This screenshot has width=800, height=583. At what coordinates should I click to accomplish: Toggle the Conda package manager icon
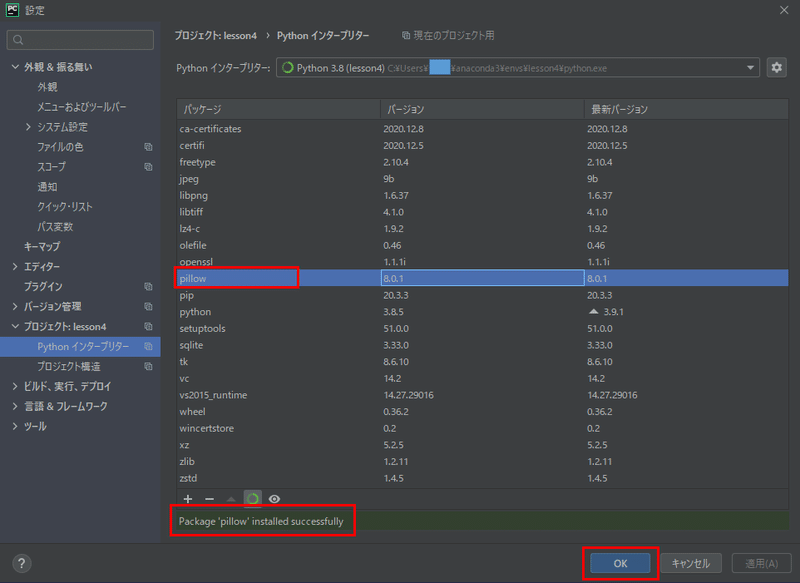click(253, 499)
